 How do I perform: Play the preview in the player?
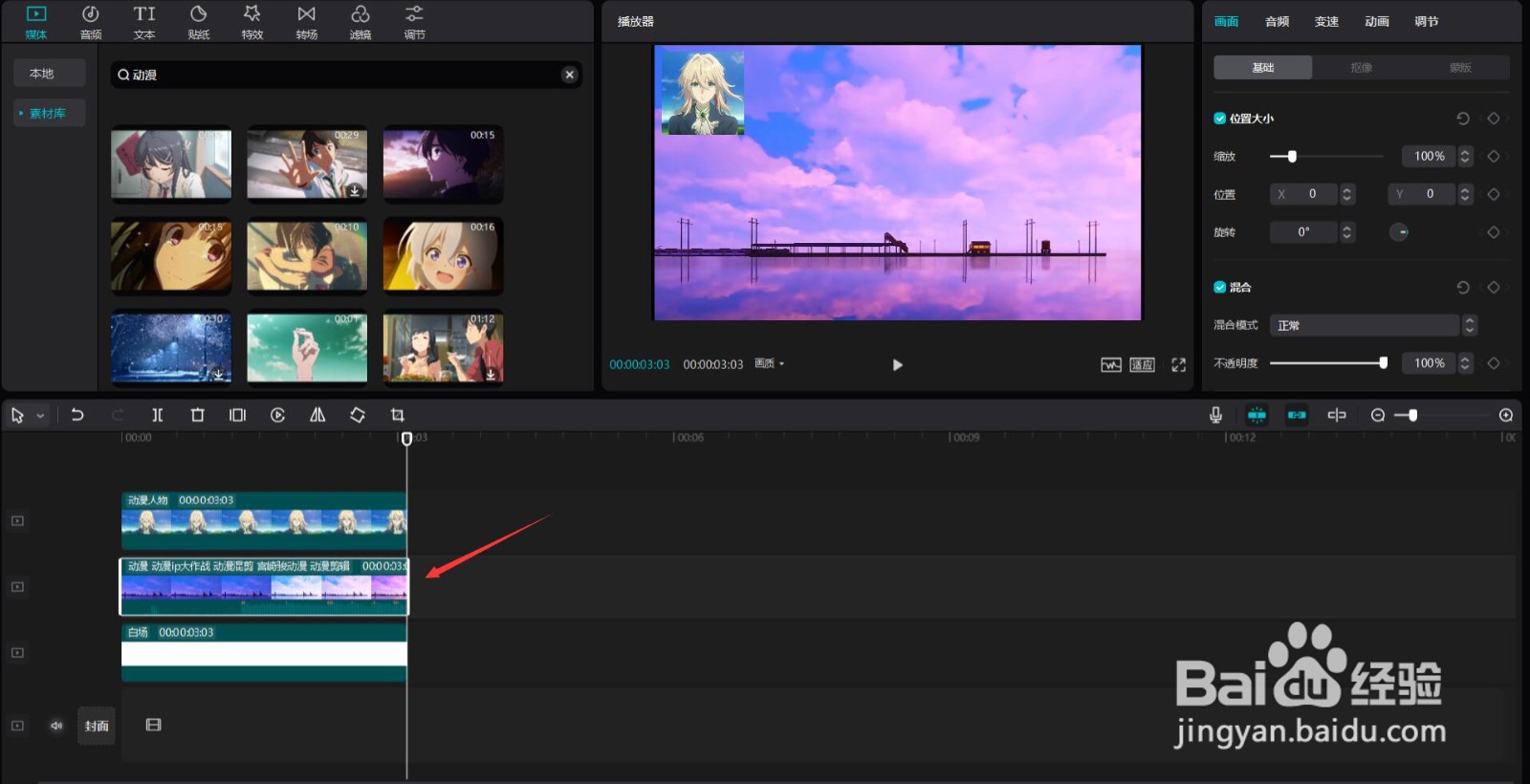897,364
